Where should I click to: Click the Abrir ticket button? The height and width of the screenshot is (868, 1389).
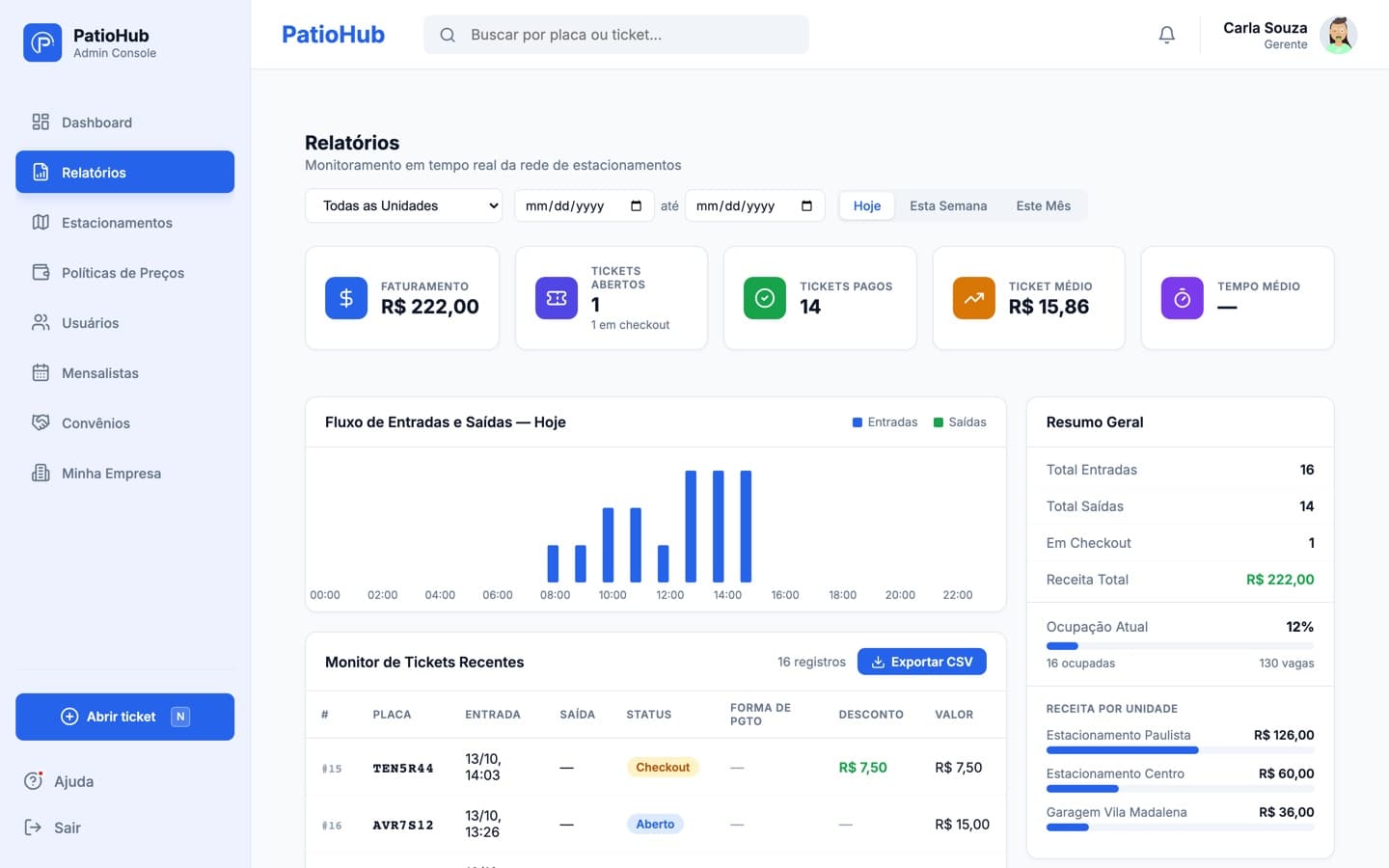tap(124, 717)
